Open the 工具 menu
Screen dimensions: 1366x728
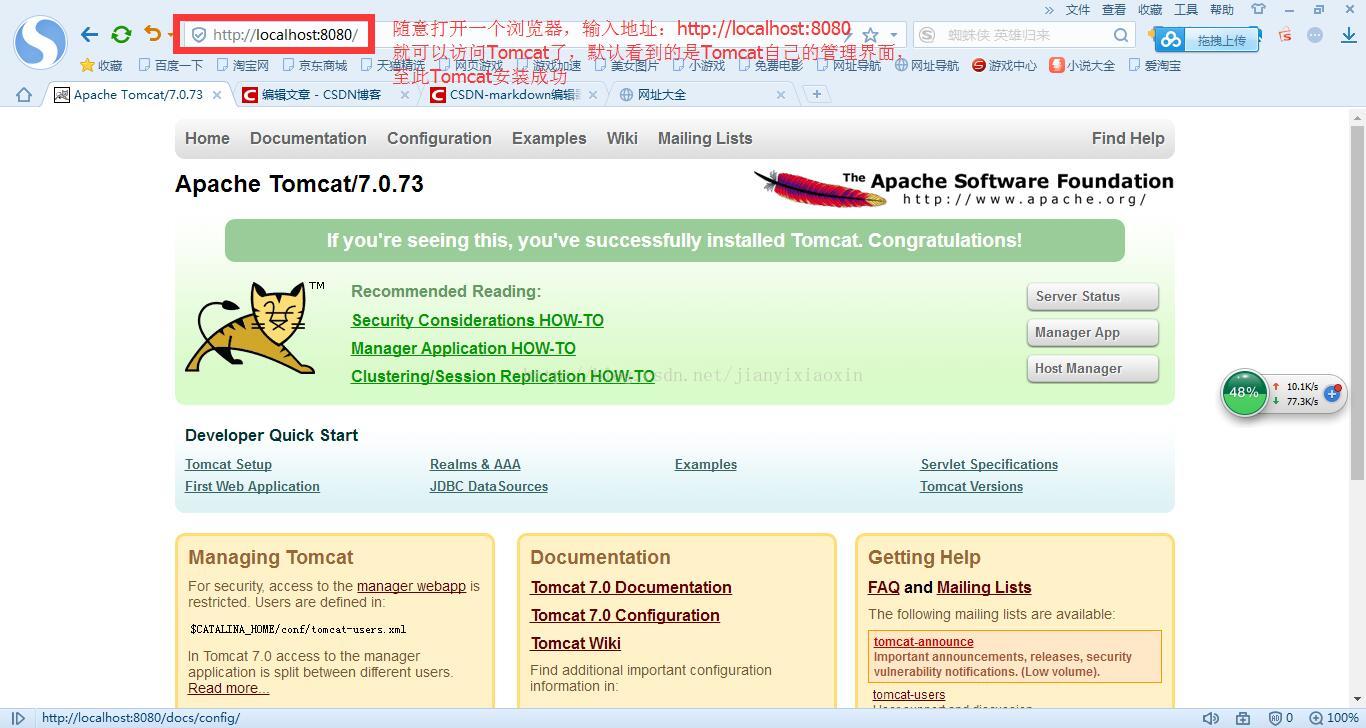[x=1186, y=9]
